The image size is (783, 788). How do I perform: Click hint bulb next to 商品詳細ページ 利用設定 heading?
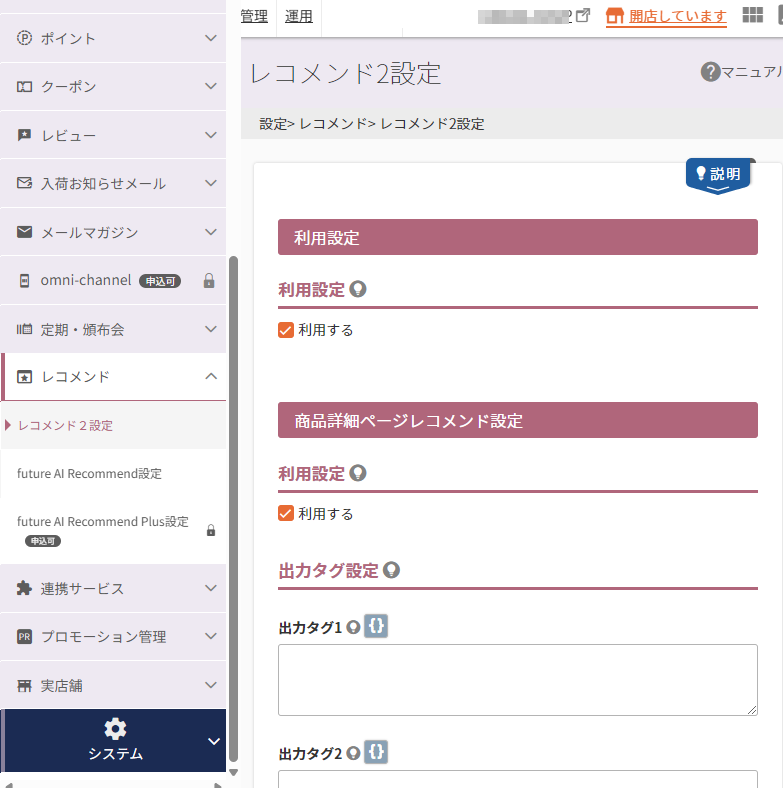click(x=358, y=473)
